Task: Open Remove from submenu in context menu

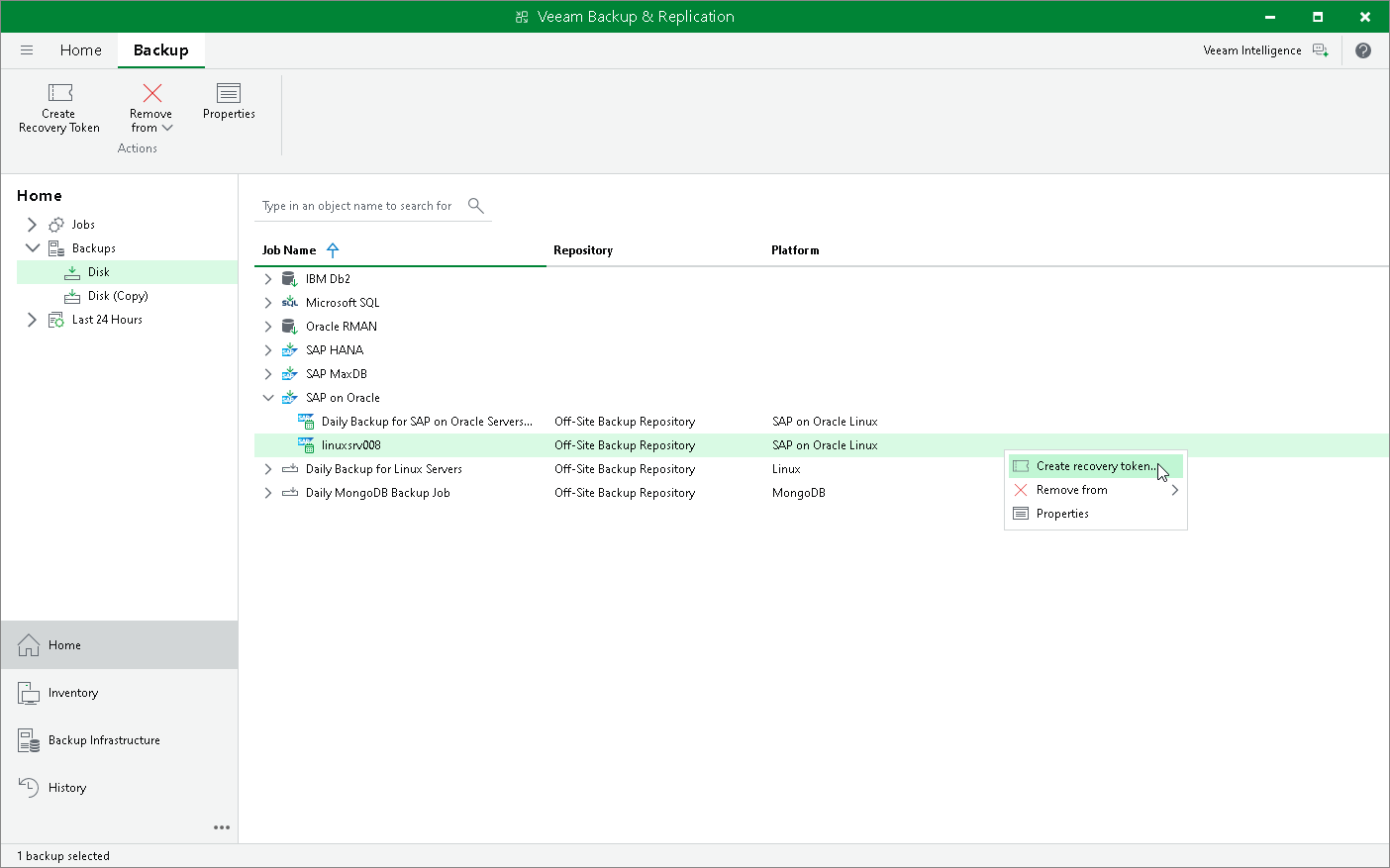Action: 1095,490
